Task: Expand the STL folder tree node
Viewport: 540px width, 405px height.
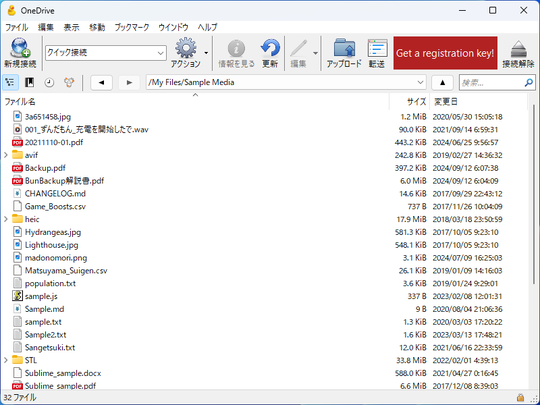Action: point(6,360)
